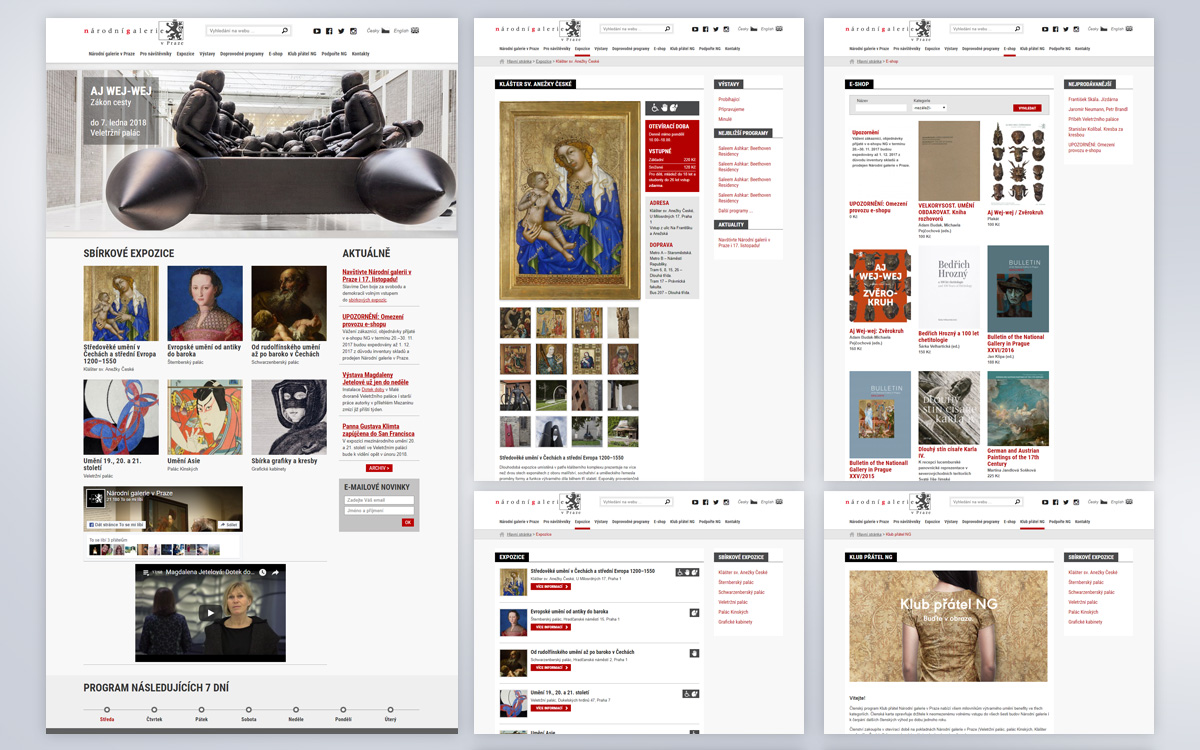Viewport: 1200px width, 750px height.
Task: Select the Středa day marker in the program
Action: click(107, 711)
